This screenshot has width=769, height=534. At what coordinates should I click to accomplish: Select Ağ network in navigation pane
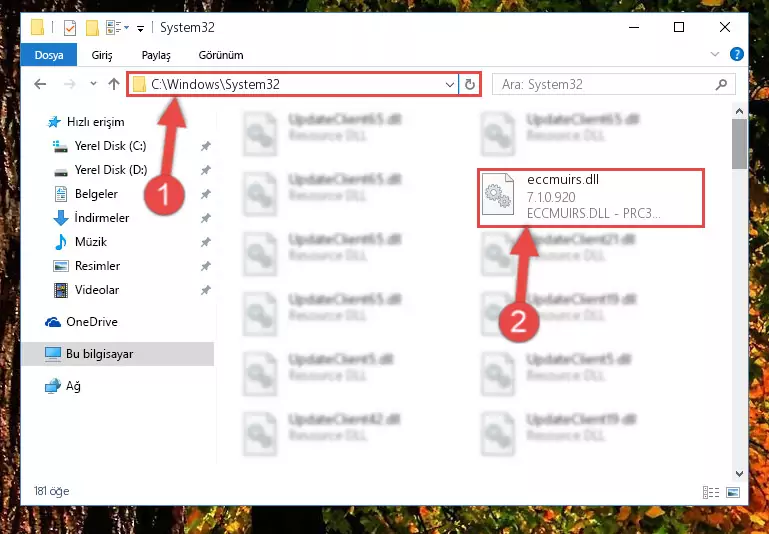(73, 386)
